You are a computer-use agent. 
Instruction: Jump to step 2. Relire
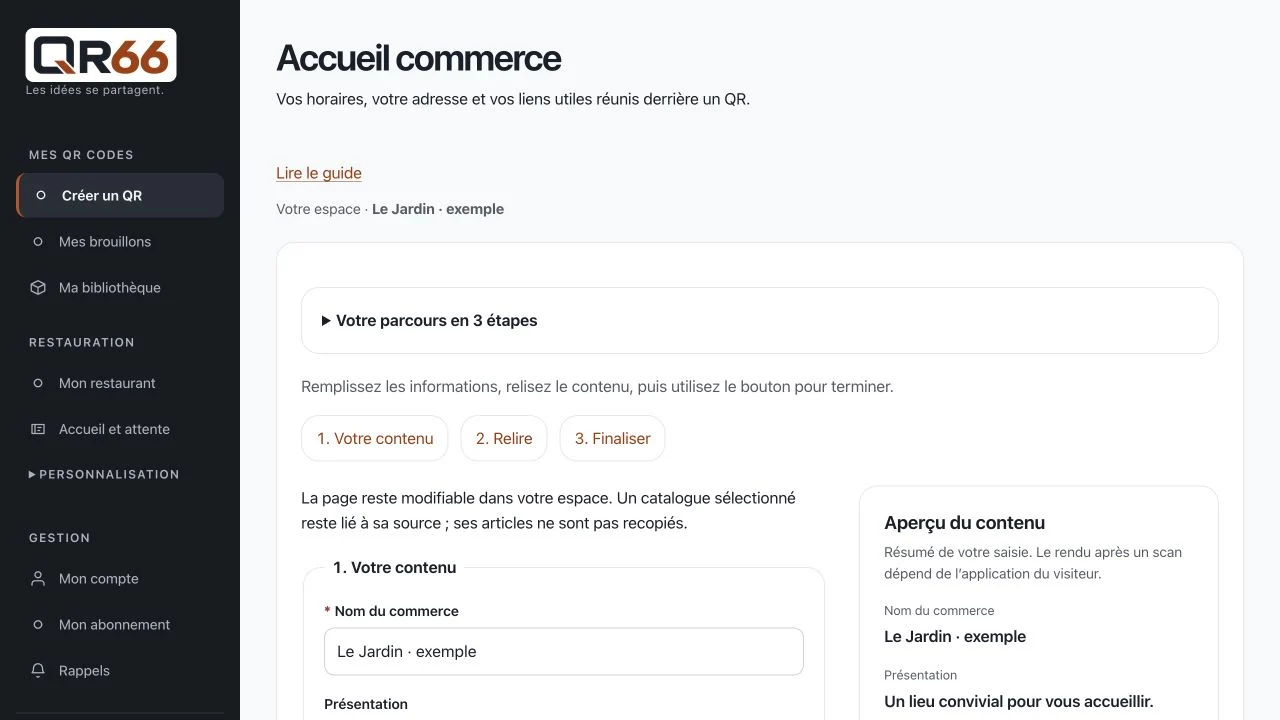pyautogui.click(x=504, y=438)
